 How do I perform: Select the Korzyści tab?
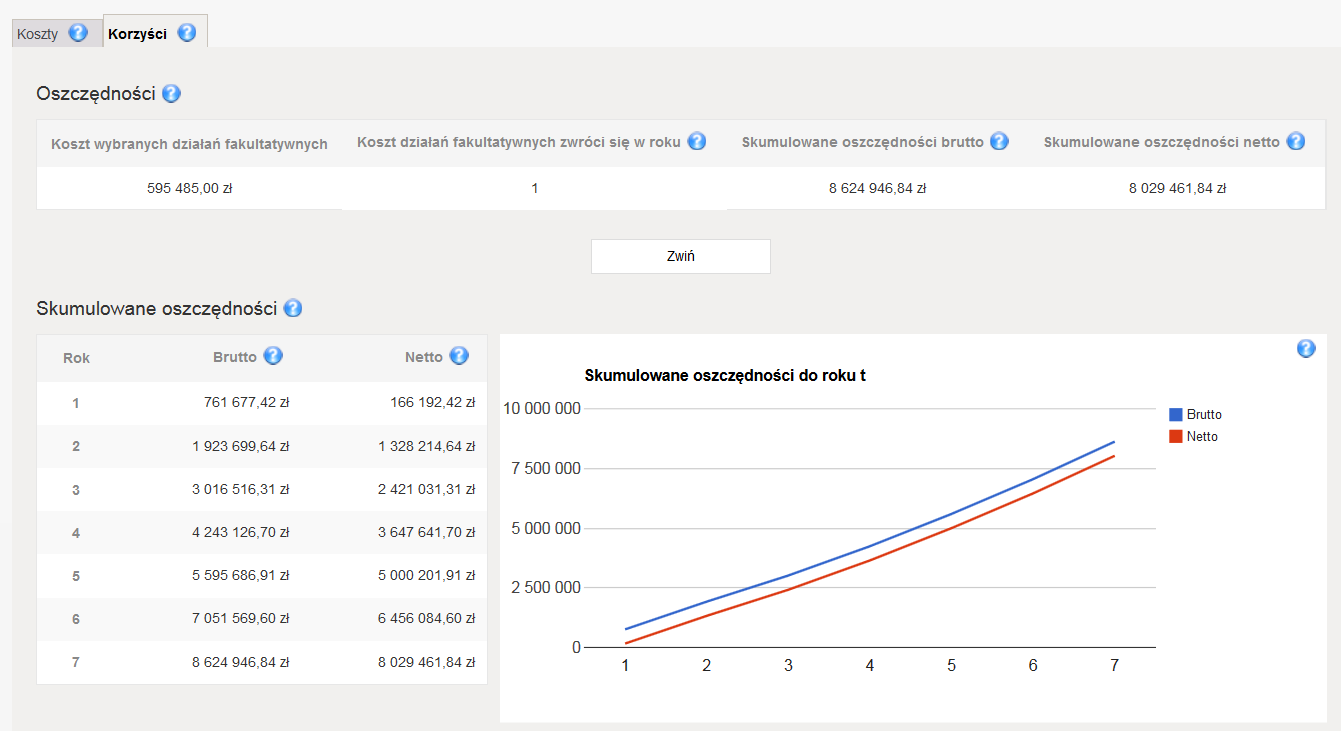pos(137,34)
